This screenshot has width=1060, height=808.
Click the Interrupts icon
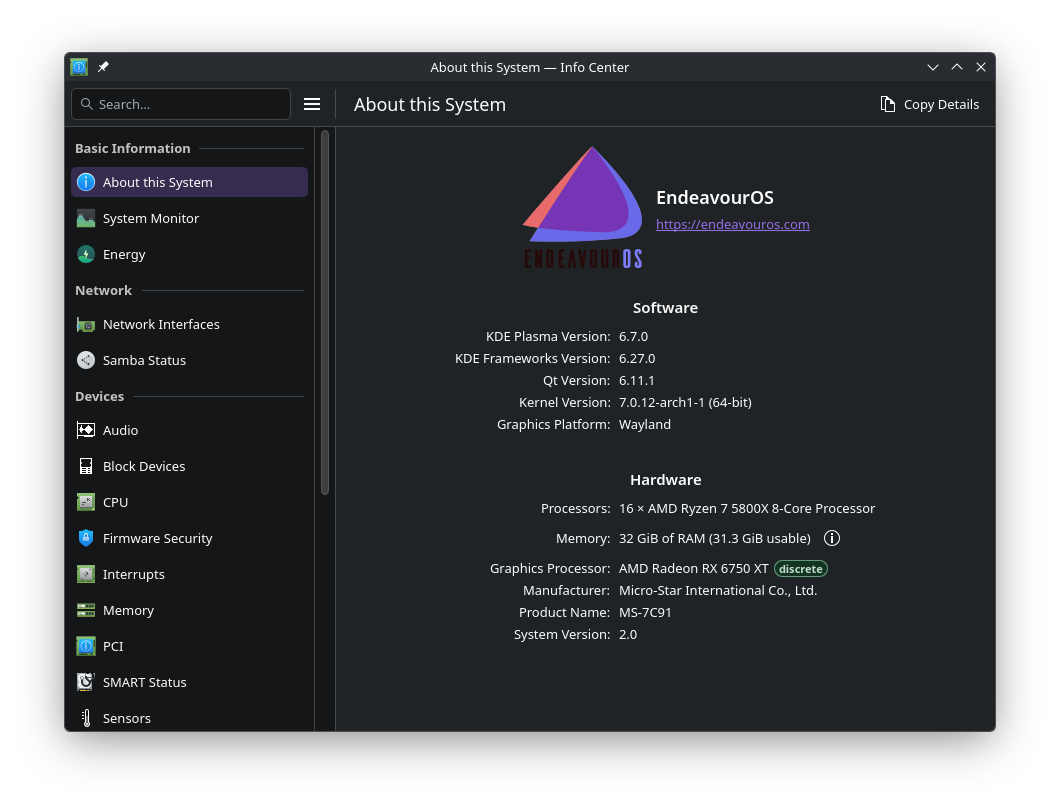(x=86, y=574)
